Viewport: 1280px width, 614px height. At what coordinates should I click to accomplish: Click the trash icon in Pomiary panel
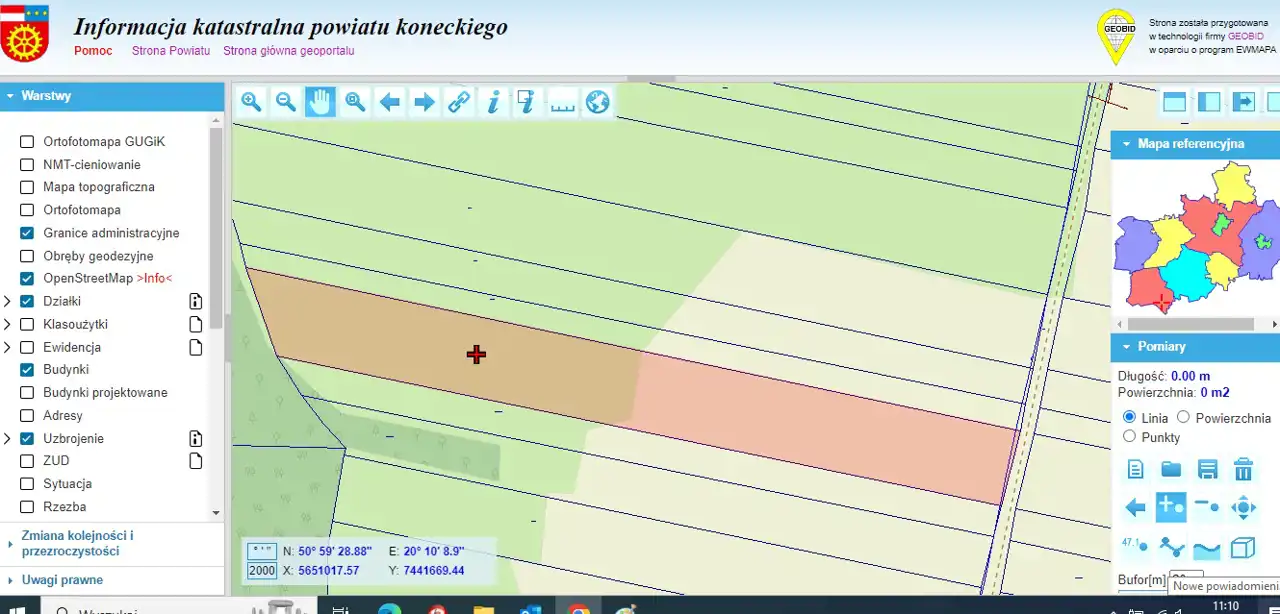[1243, 469]
